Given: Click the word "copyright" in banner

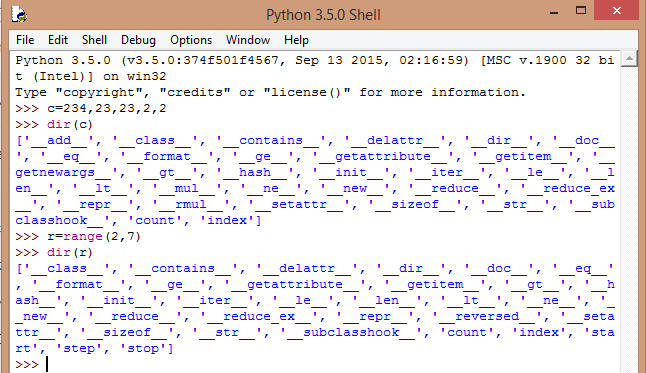Looking at the screenshot, I should point(99,92).
